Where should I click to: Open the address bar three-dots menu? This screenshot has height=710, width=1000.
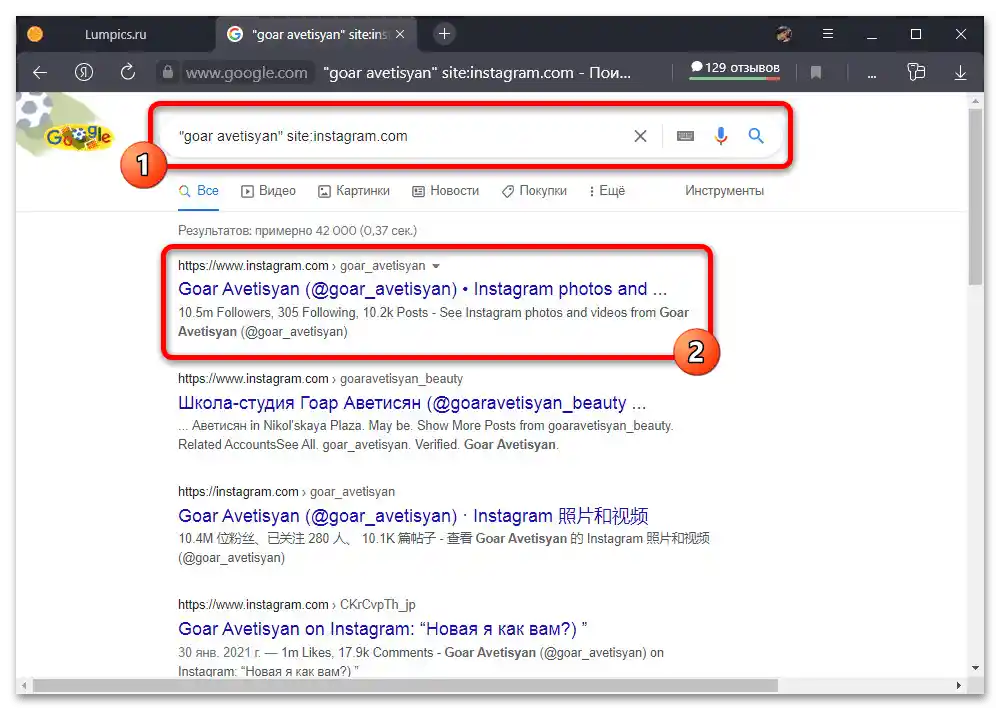871,75
